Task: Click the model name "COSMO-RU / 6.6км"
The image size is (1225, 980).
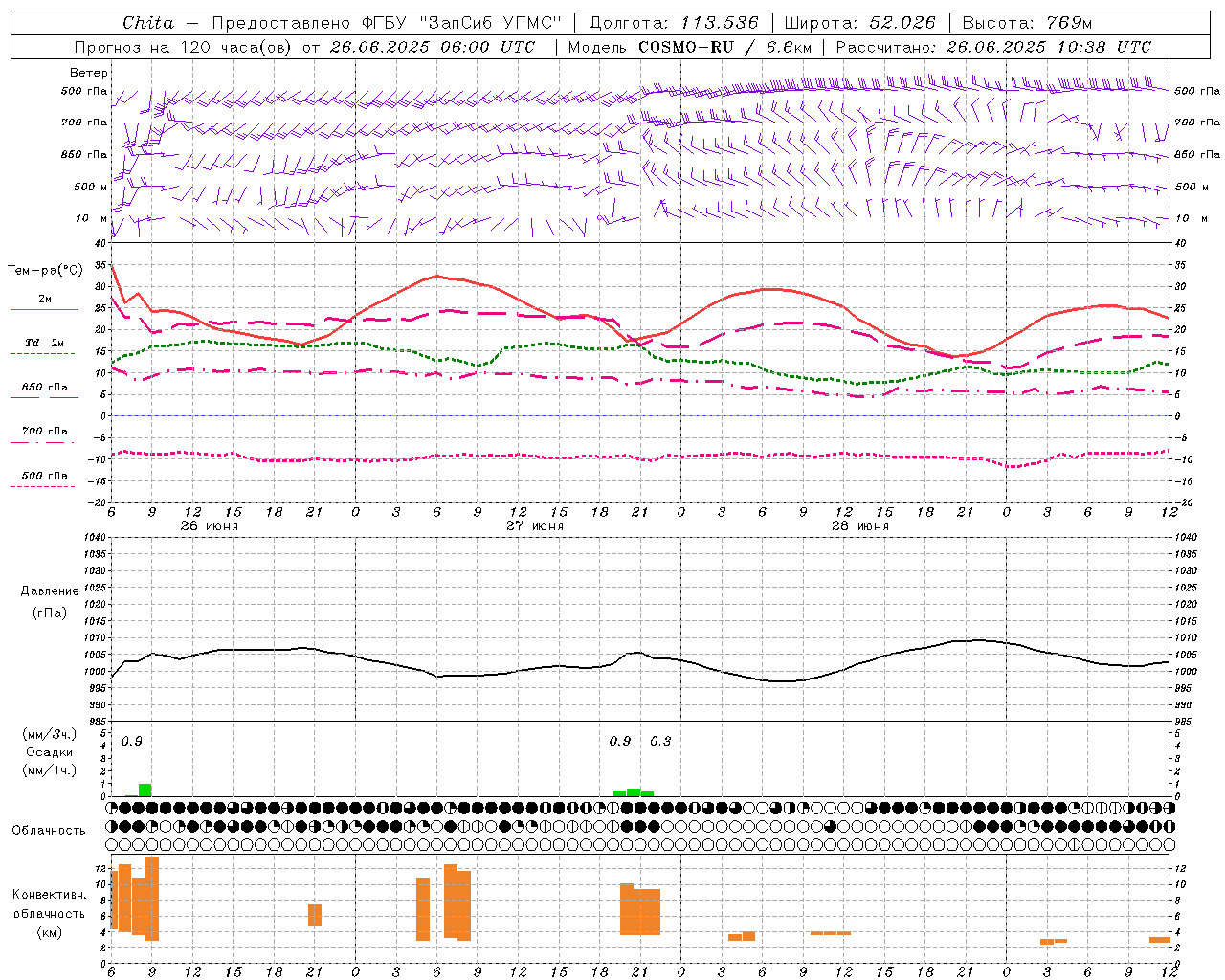Action: click(x=724, y=47)
